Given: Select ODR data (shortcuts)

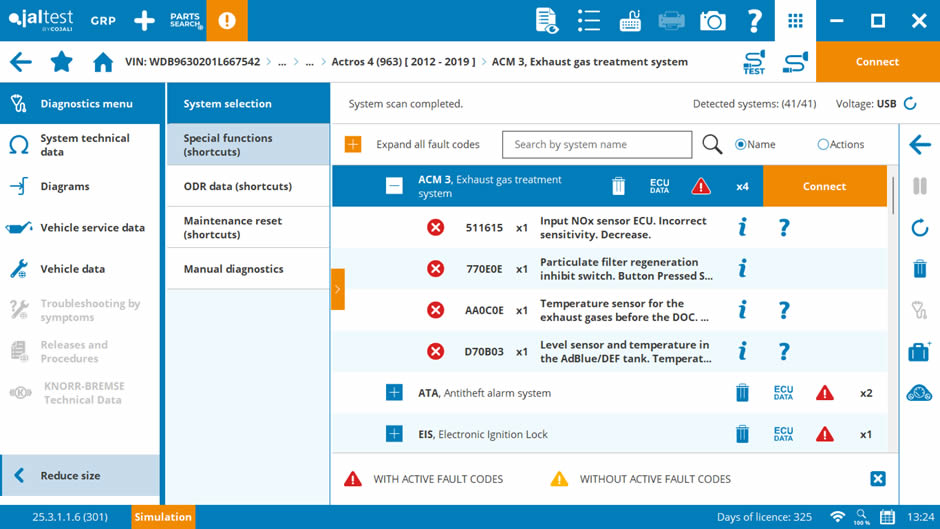Looking at the screenshot, I should [248, 187].
